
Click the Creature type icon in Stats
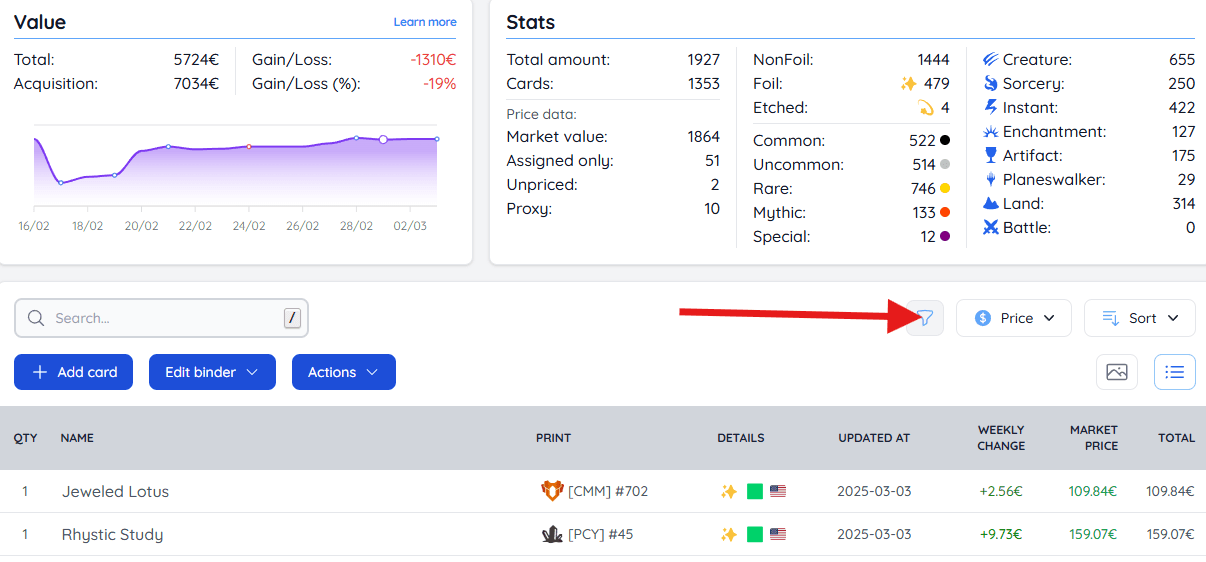click(991, 60)
